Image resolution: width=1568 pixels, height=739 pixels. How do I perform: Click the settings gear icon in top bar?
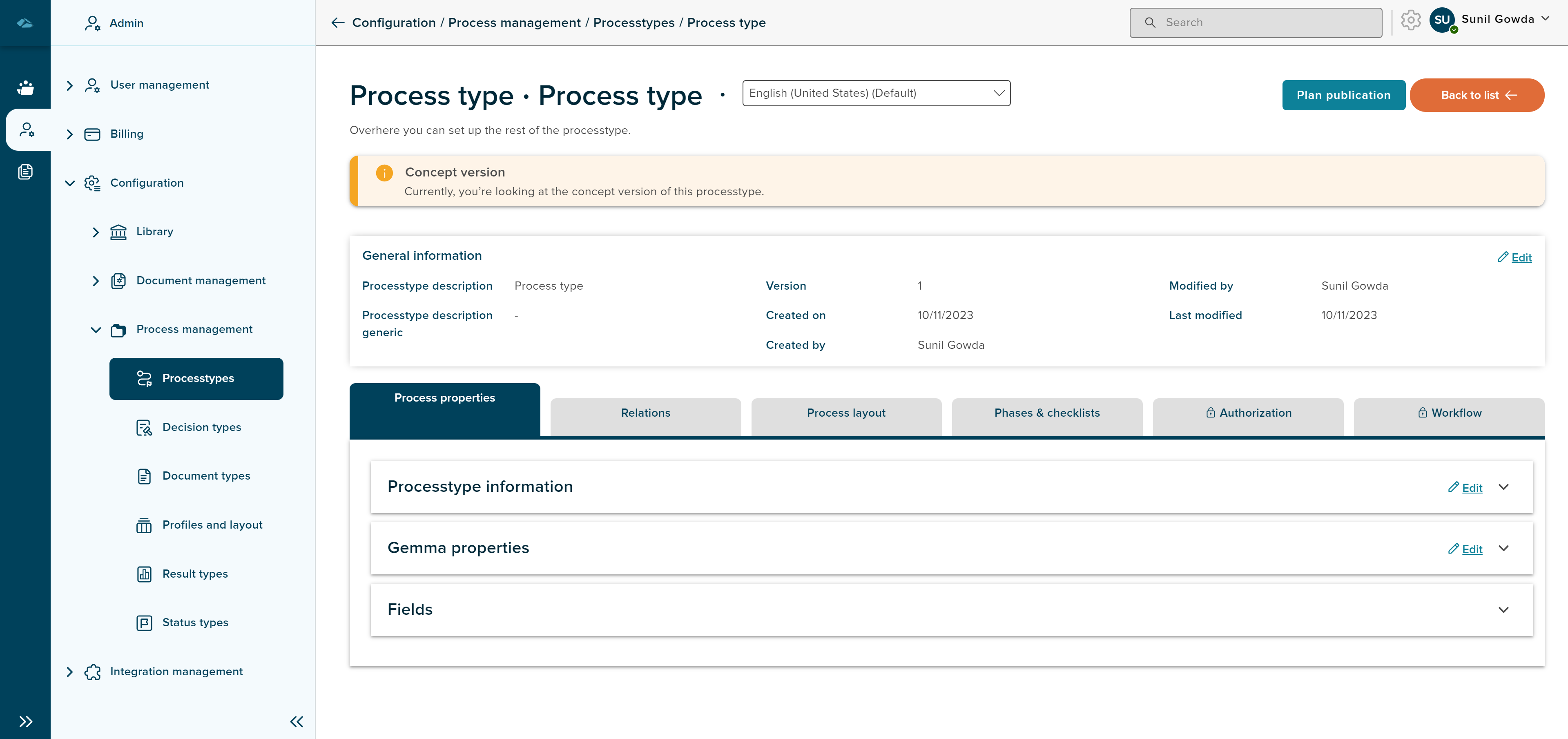tap(1411, 22)
